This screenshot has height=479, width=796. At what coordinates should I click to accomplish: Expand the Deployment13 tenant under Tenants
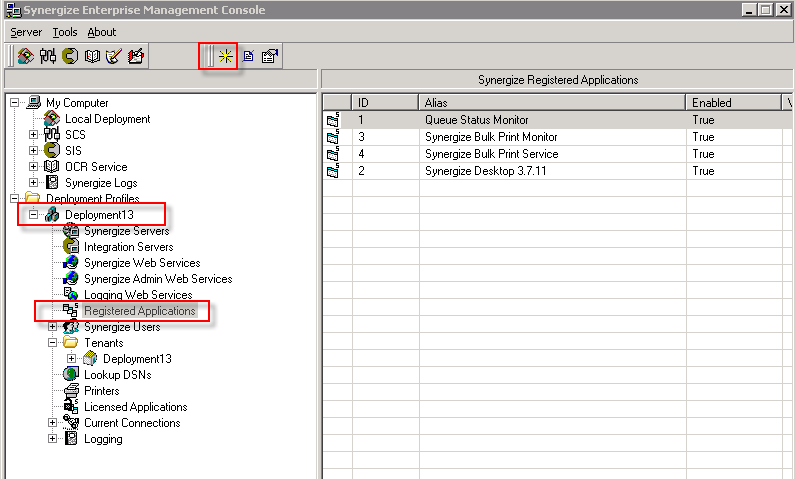(x=72, y=358)
